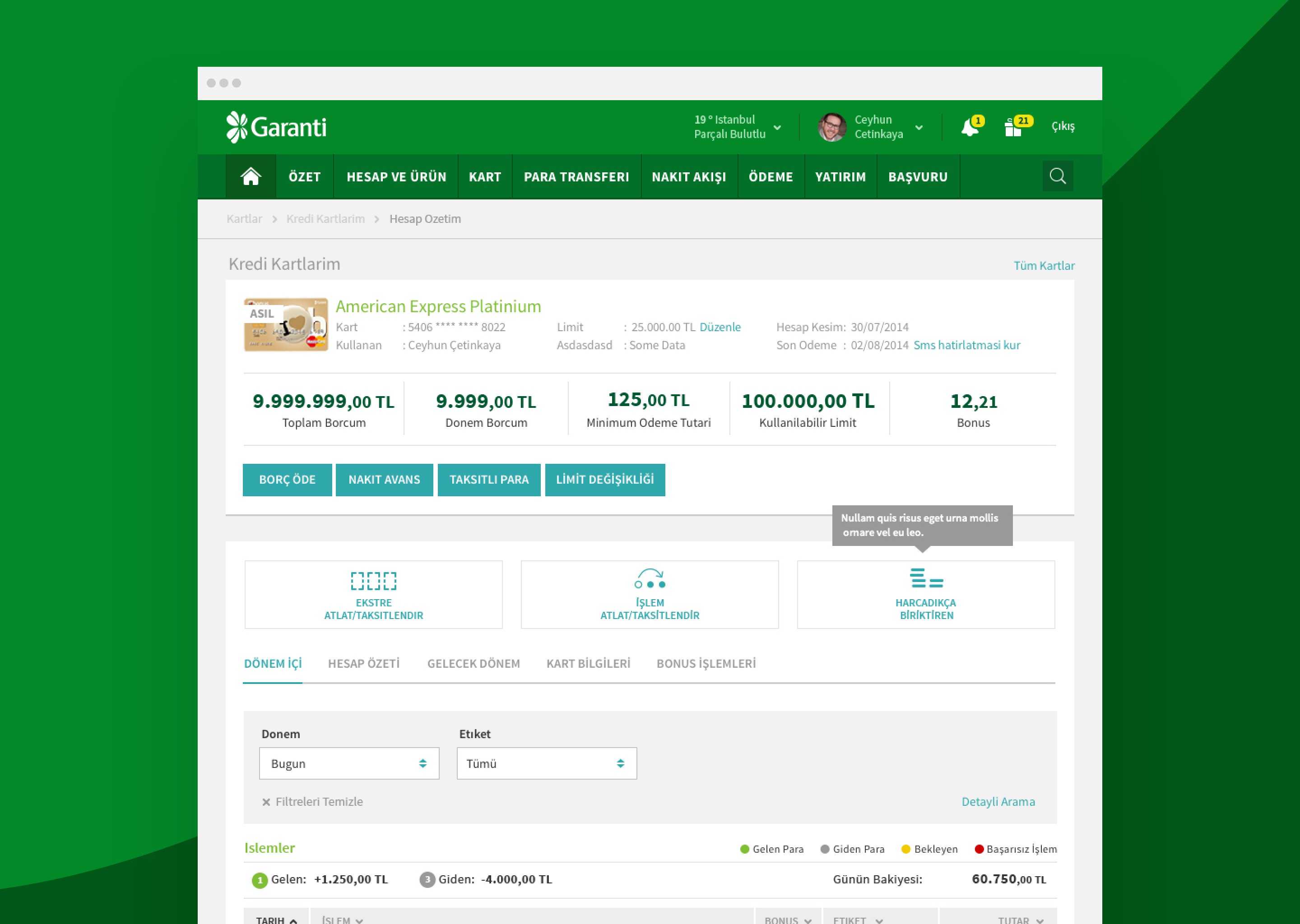The width and height of the screenshot is (1300, 924).
Task: Click the BORÇ ÖDE button
Action: click(287, 480)
